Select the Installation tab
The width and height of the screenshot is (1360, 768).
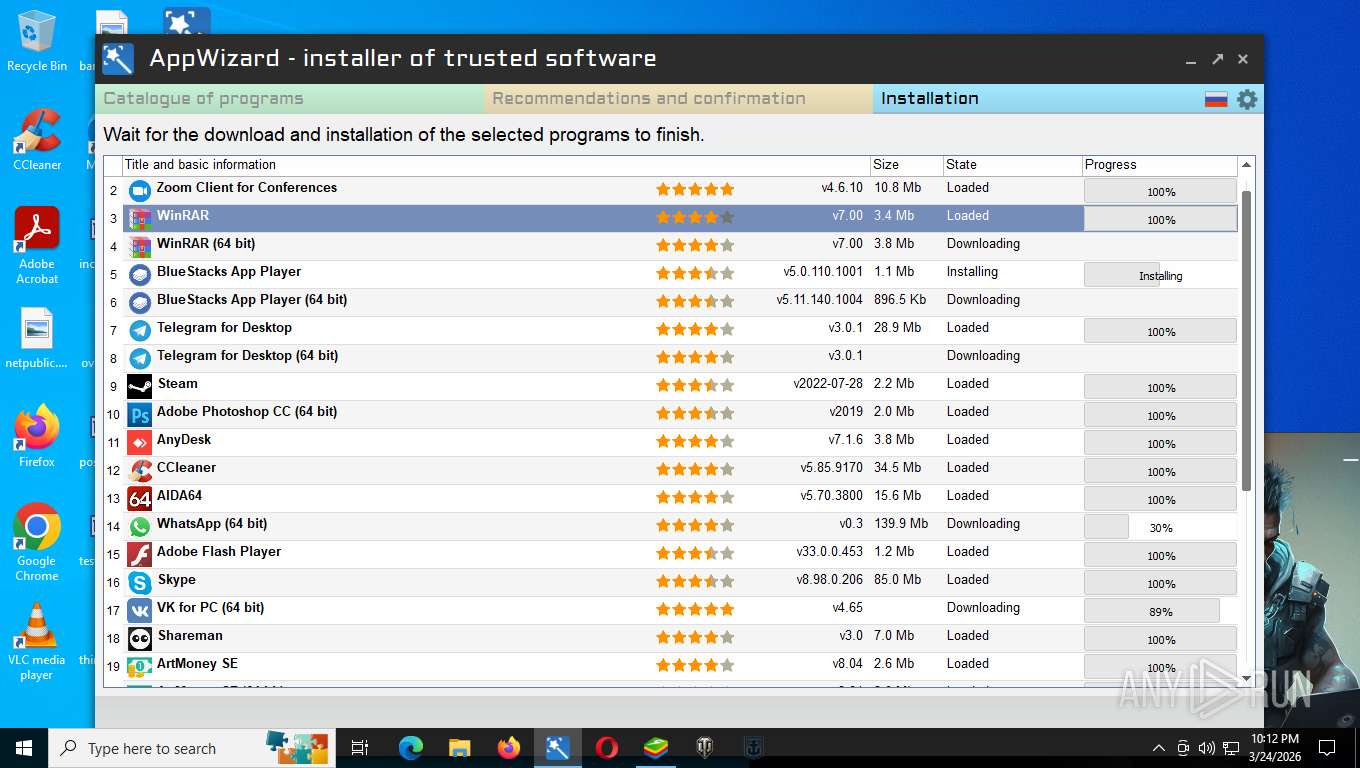[x=1036, y=99]
